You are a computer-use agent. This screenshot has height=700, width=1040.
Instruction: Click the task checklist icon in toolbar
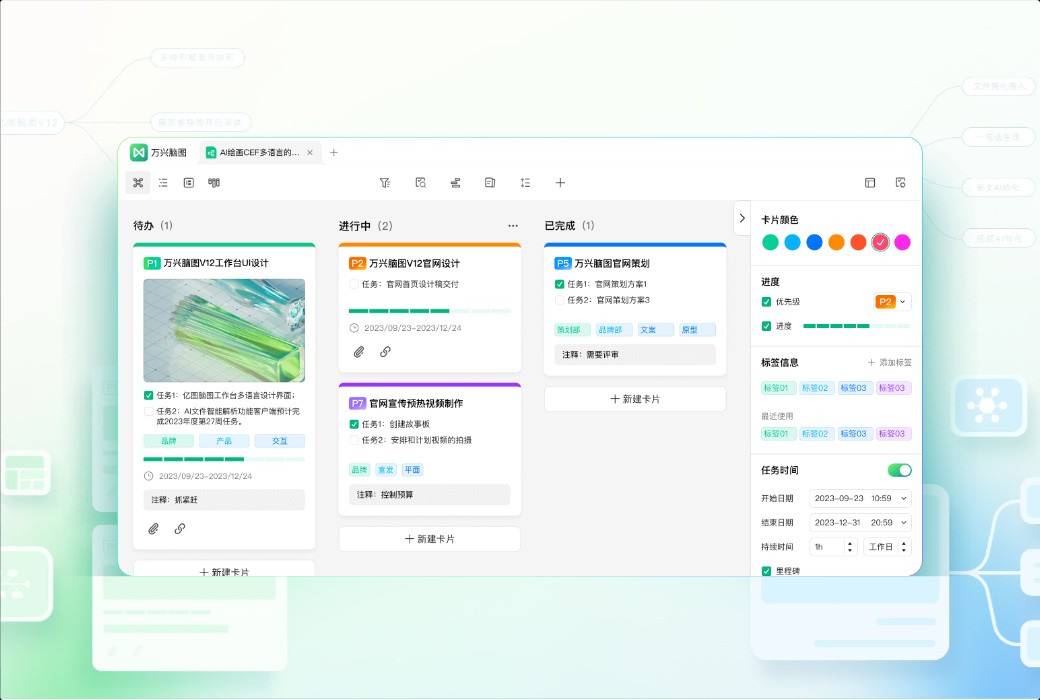point(524,182)
